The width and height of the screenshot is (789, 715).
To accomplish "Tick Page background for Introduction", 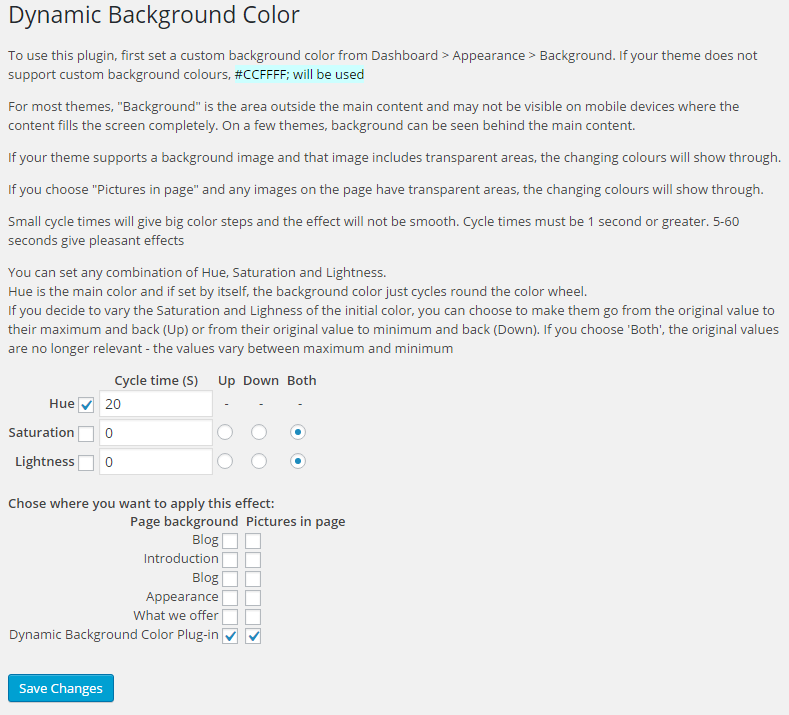I will (230, 560).
